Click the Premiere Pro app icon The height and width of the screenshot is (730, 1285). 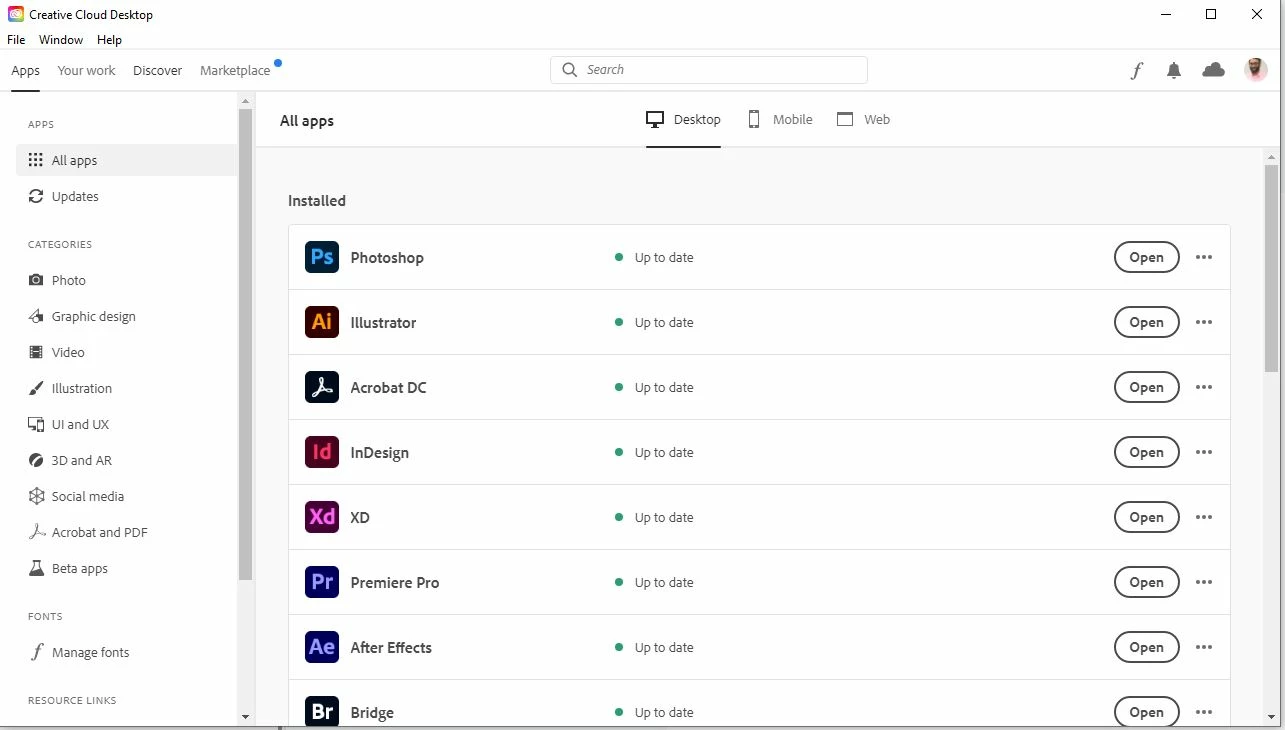tap(322, 582)
